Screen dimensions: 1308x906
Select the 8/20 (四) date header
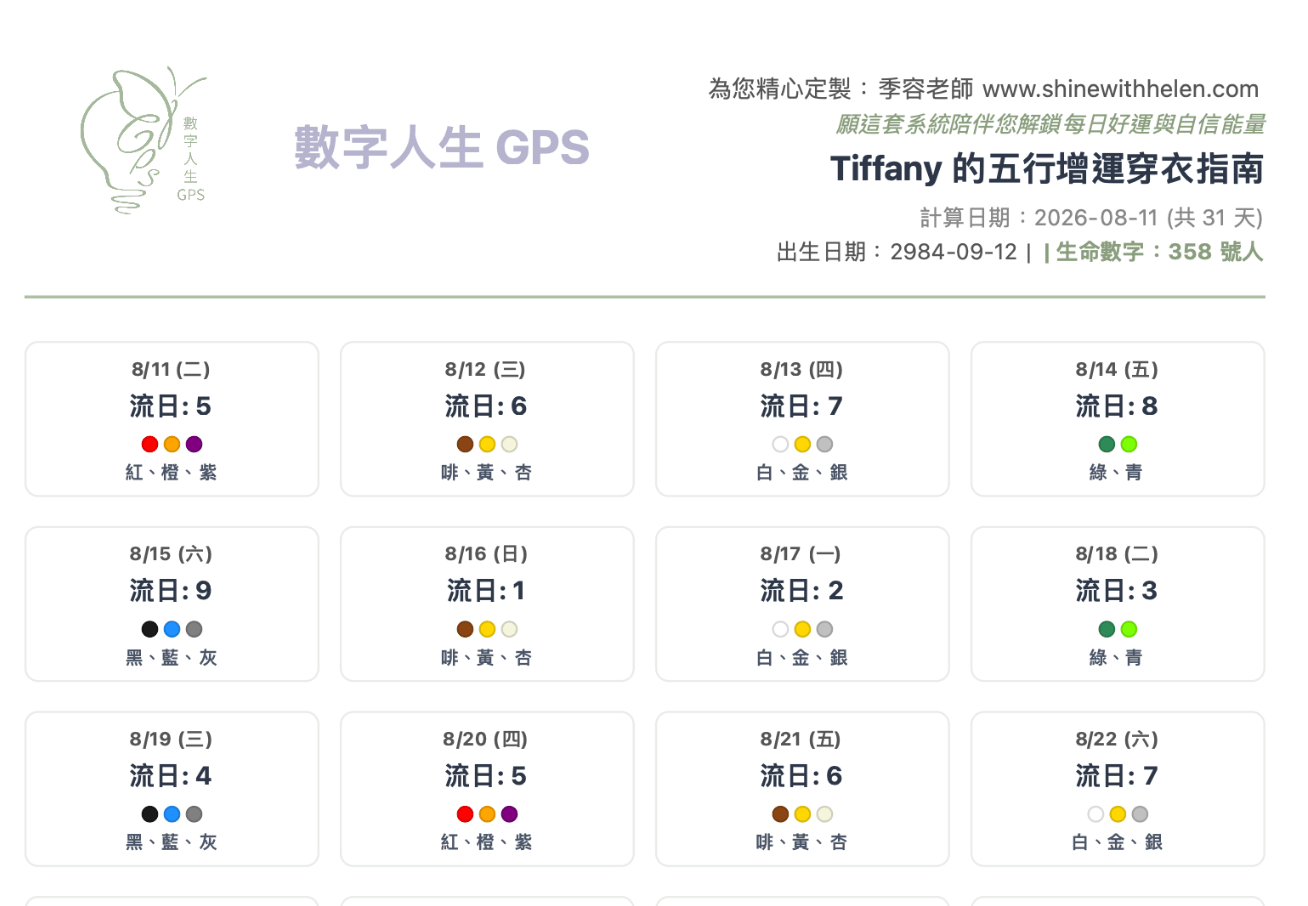coord(486,739)
